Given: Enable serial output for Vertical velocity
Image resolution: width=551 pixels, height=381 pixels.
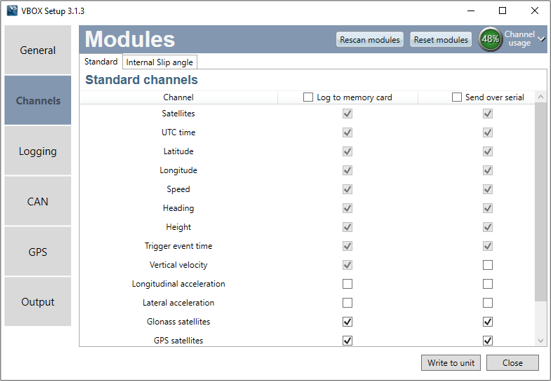Looking at the screenshot, I should pos(487,265).
